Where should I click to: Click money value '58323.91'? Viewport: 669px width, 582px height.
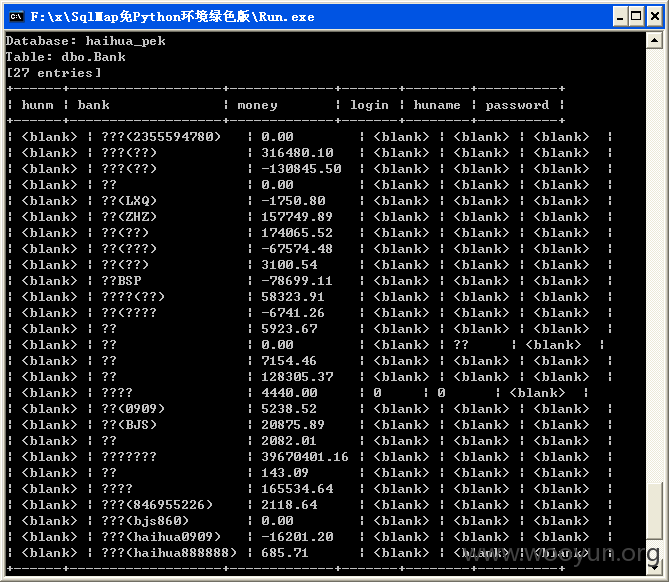click(x=293, y=297)
